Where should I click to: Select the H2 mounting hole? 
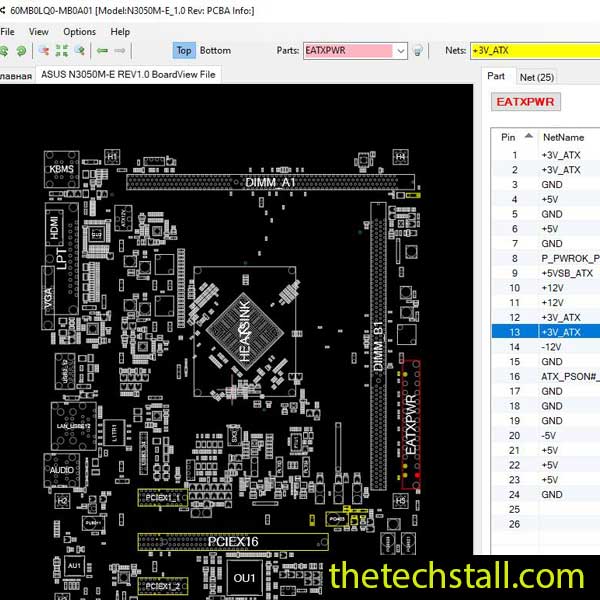62,501
